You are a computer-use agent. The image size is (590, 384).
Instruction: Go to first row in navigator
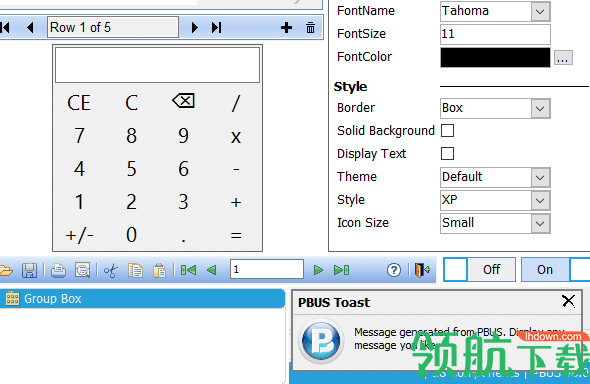pyautogui.click(x=5, y=27)
